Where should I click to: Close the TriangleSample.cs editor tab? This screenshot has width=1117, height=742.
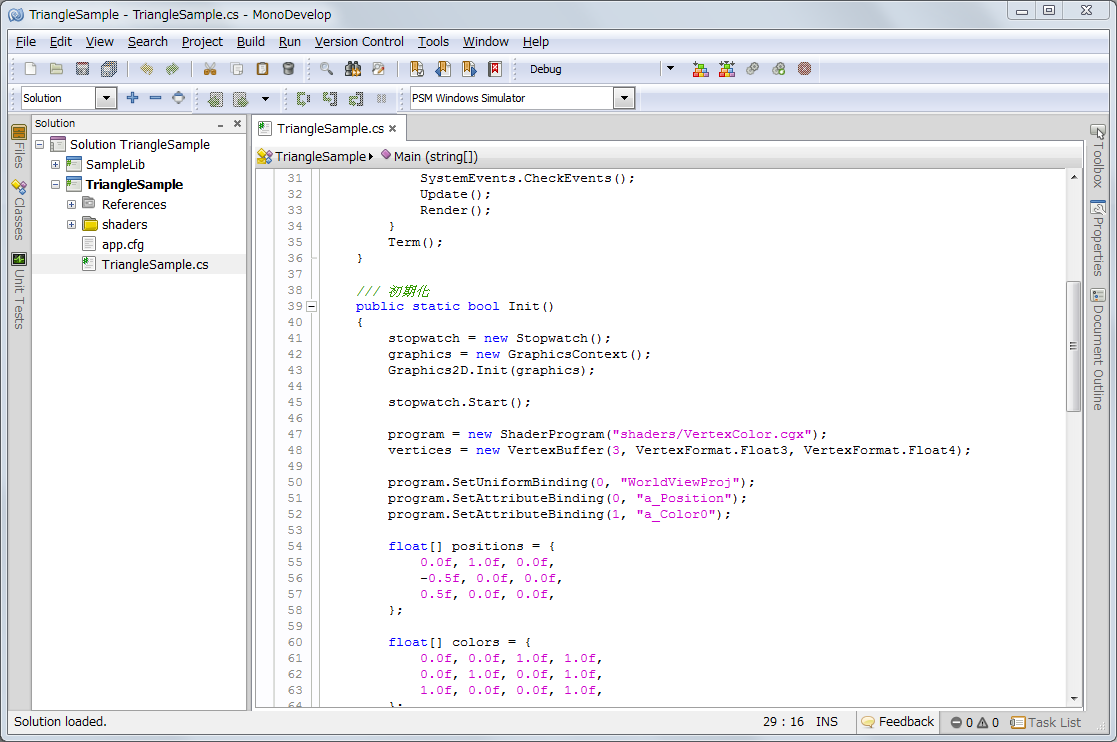(393, 128)
